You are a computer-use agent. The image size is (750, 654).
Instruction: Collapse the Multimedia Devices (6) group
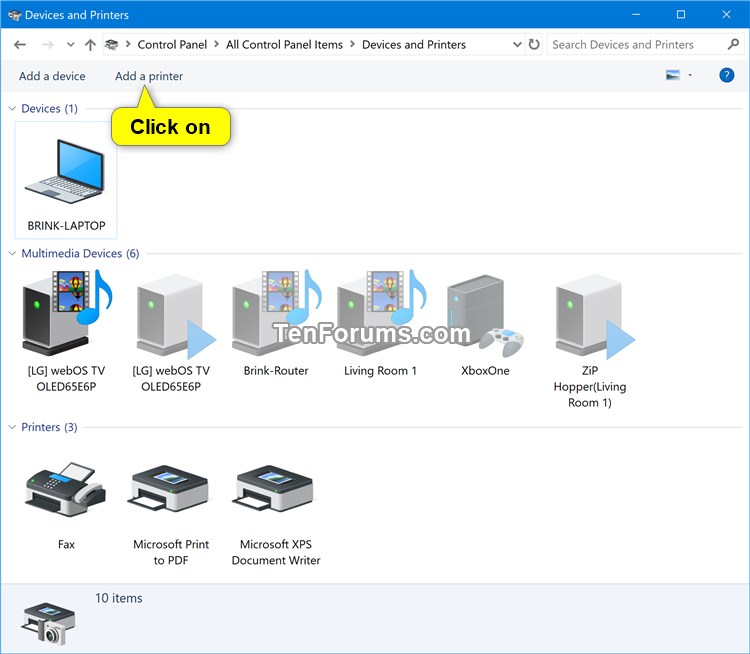12,254
